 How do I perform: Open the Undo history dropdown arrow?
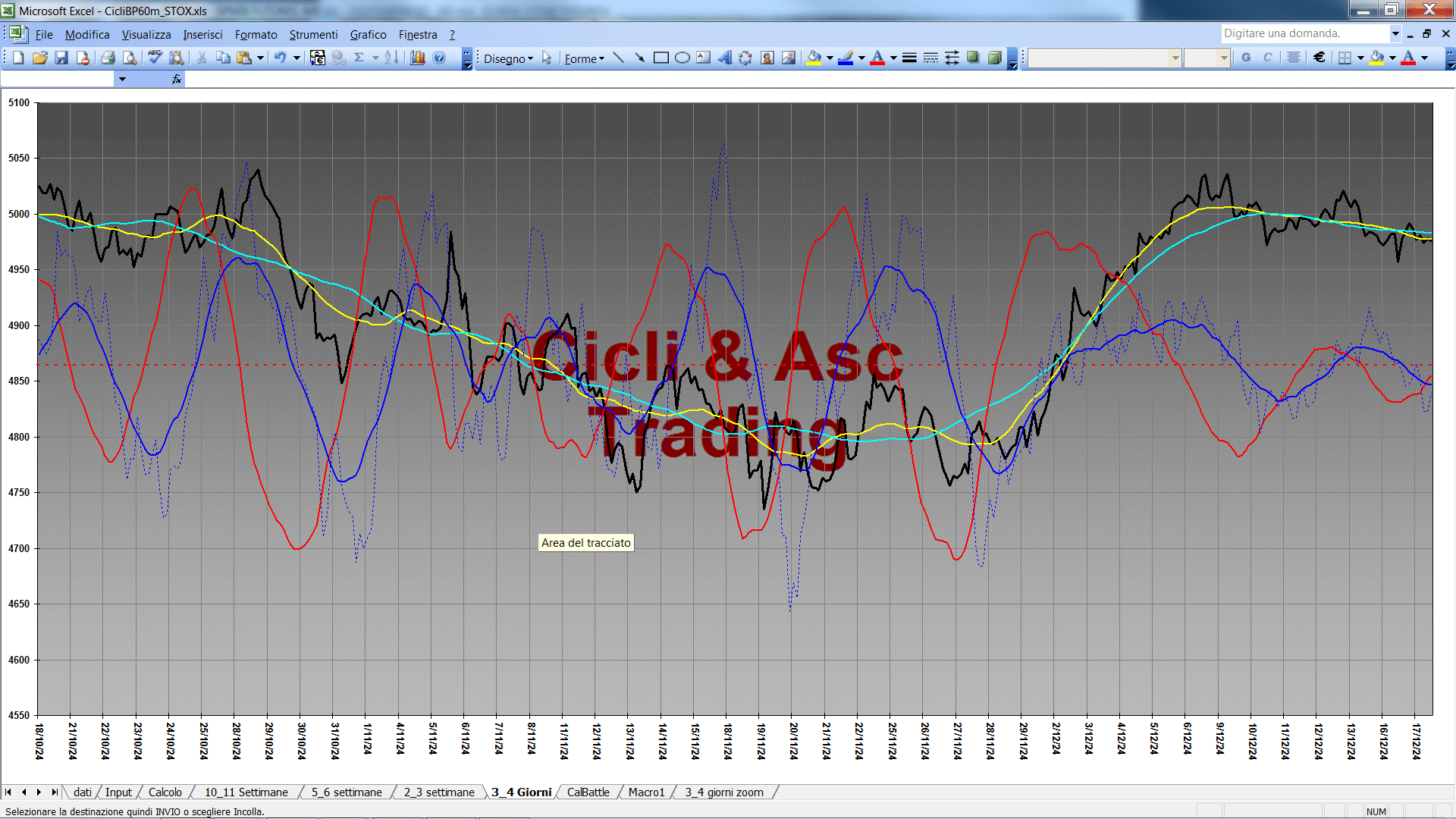(297, 58)
